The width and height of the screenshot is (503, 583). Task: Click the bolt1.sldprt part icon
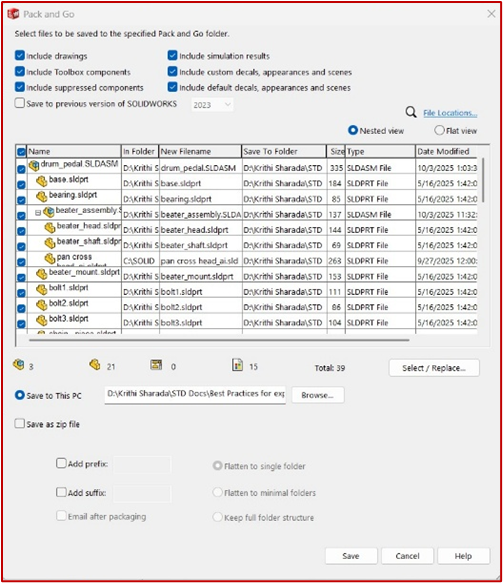tap(42, 290)
